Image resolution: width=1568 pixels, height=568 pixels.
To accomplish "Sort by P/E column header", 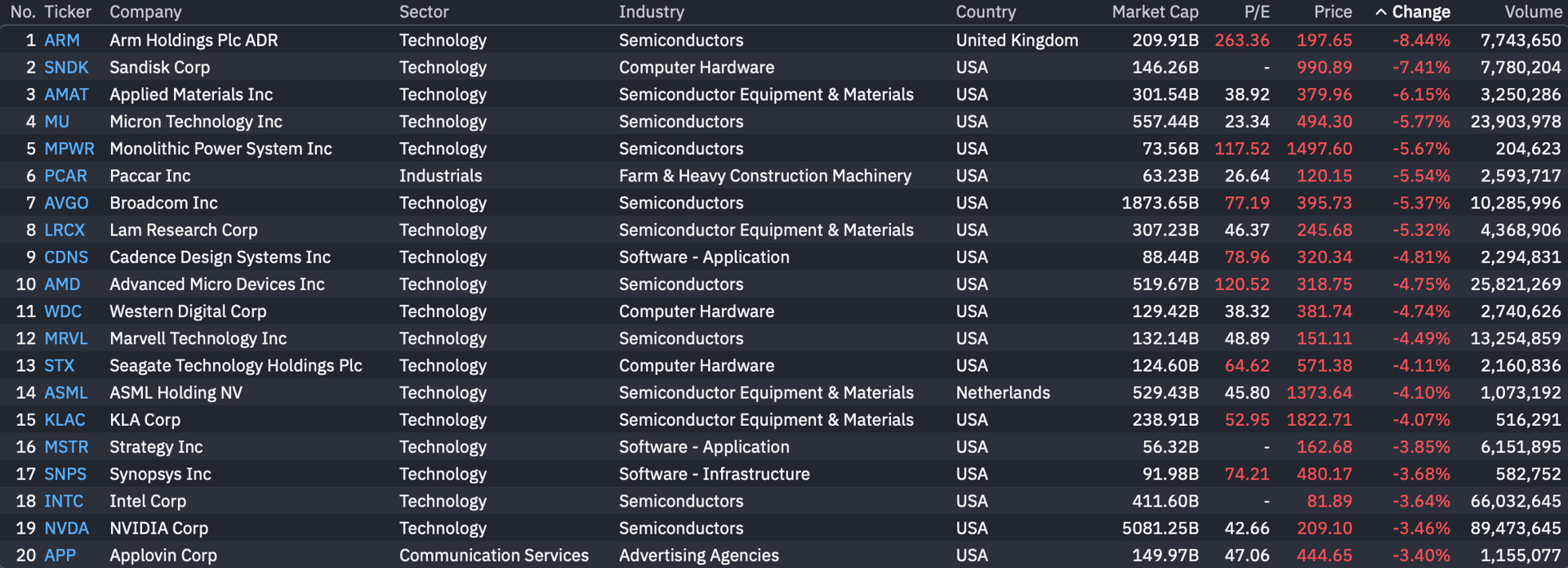I will 1257,12.
